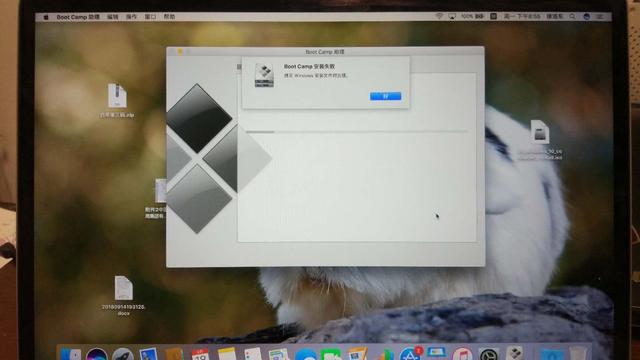The width and height of the screenshot is (640, 360).
Task: Select the 20180914103126.docx desktop file
Action: point(123,296)
